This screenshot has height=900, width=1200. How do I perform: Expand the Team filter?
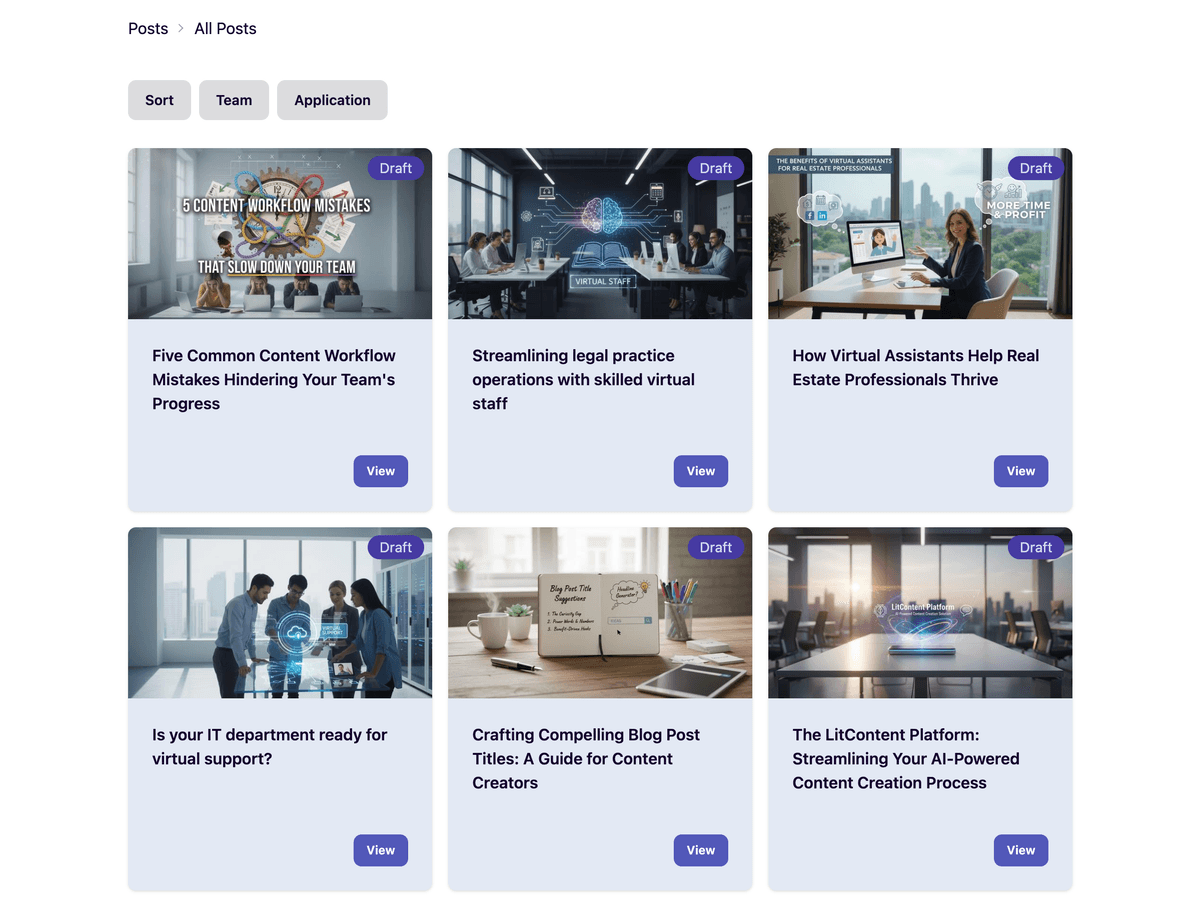pyautogui.click(x=234, y=100)
